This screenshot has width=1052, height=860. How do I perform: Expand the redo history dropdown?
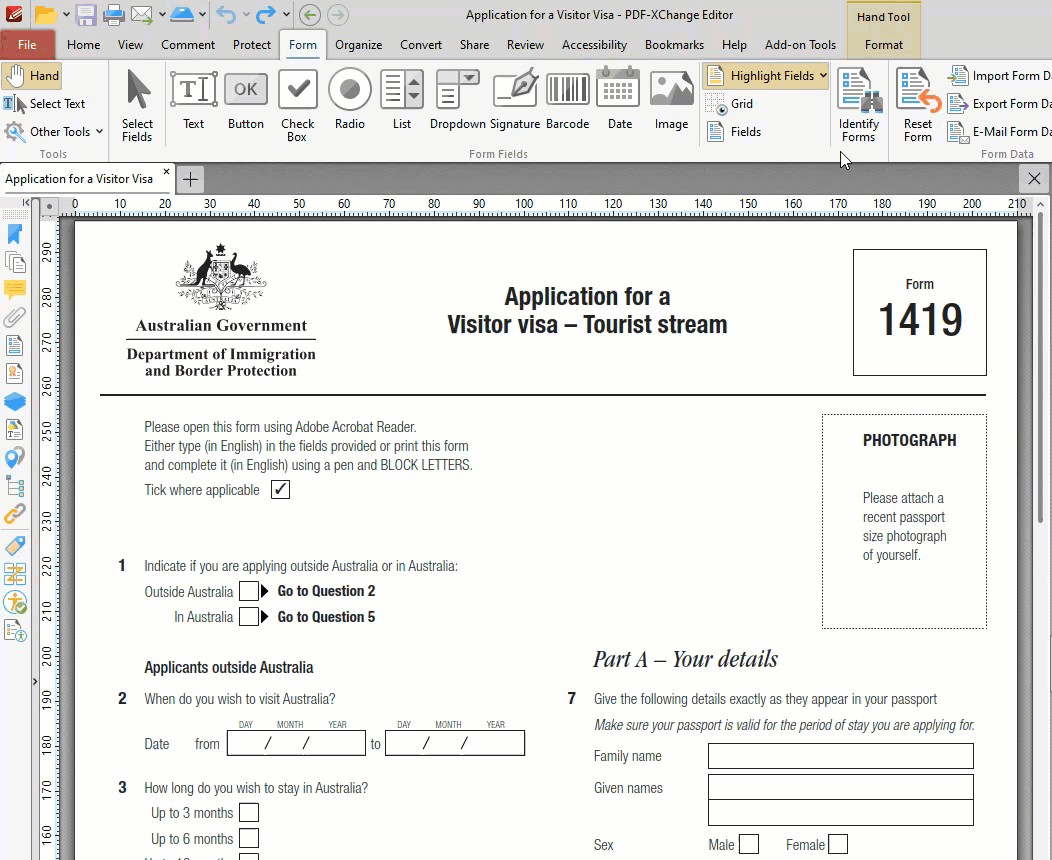(x=286, y=14)
